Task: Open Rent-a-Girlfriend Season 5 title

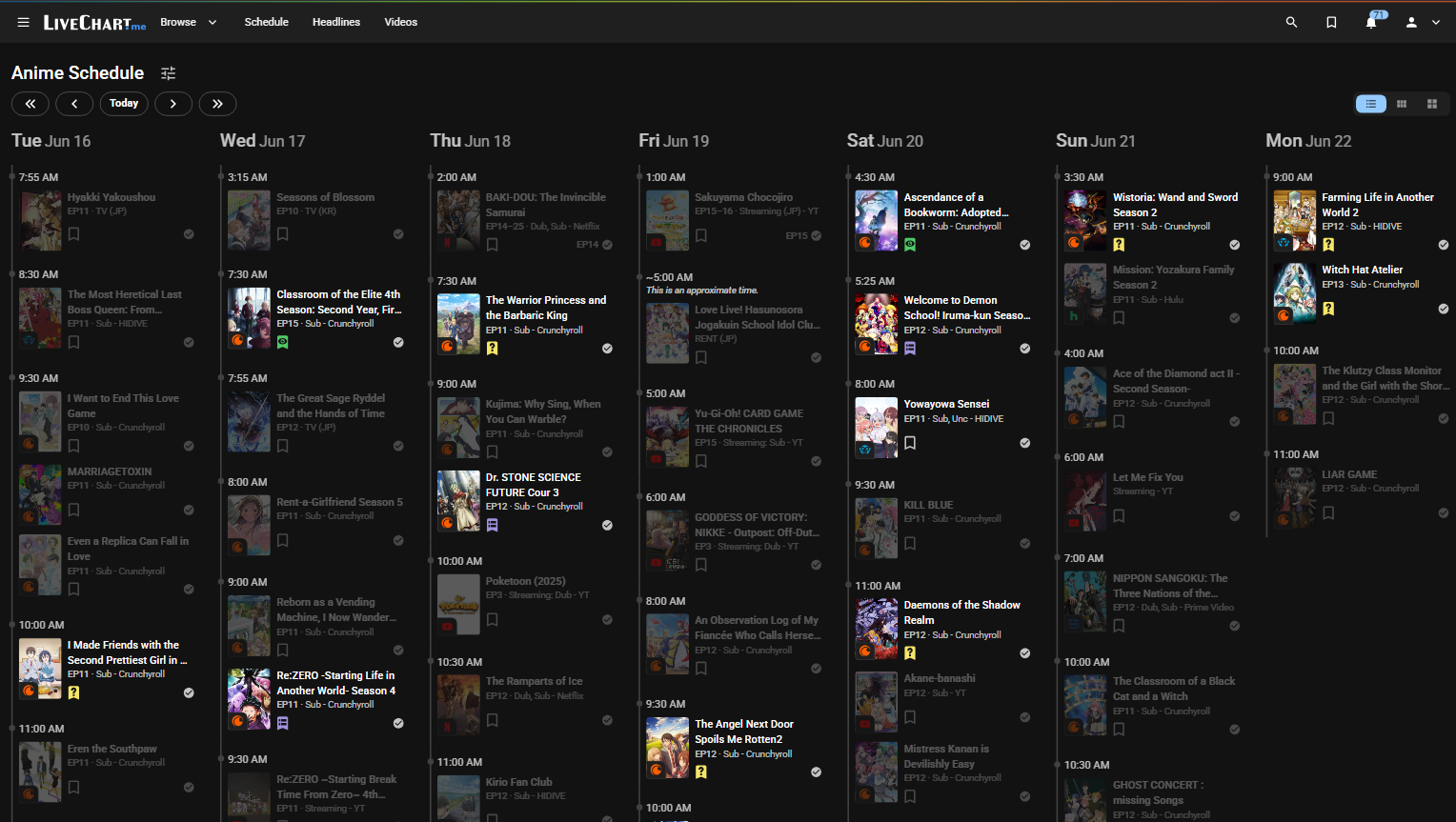Action: tap(339, 502)
